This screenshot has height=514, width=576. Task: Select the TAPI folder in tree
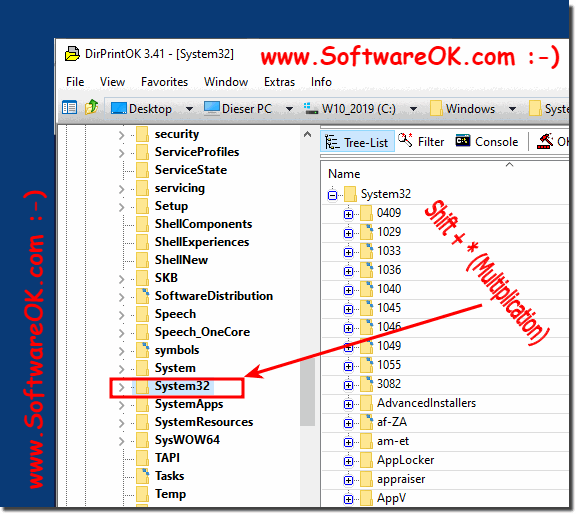pos(167,458)
